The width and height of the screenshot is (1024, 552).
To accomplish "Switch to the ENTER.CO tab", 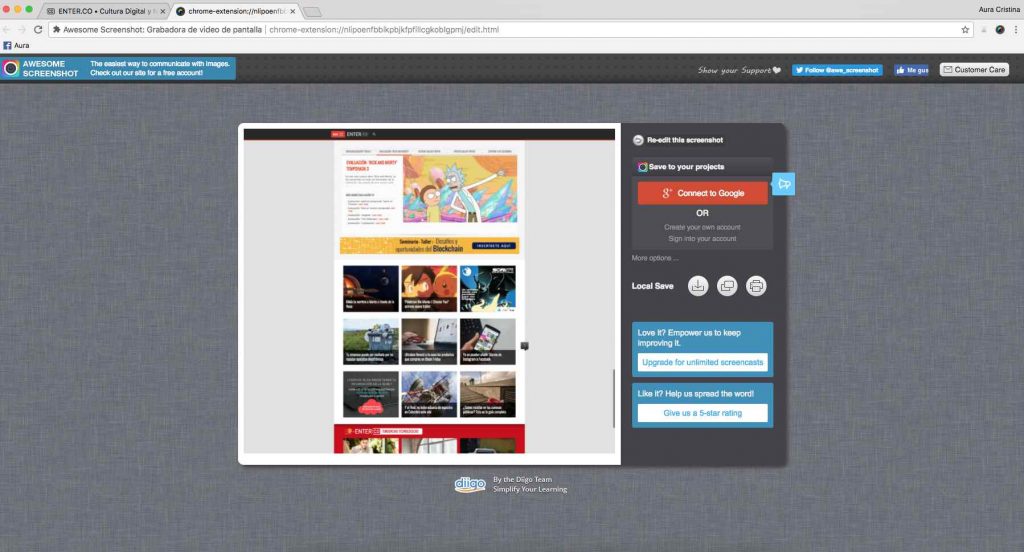I will click(102, 11).
